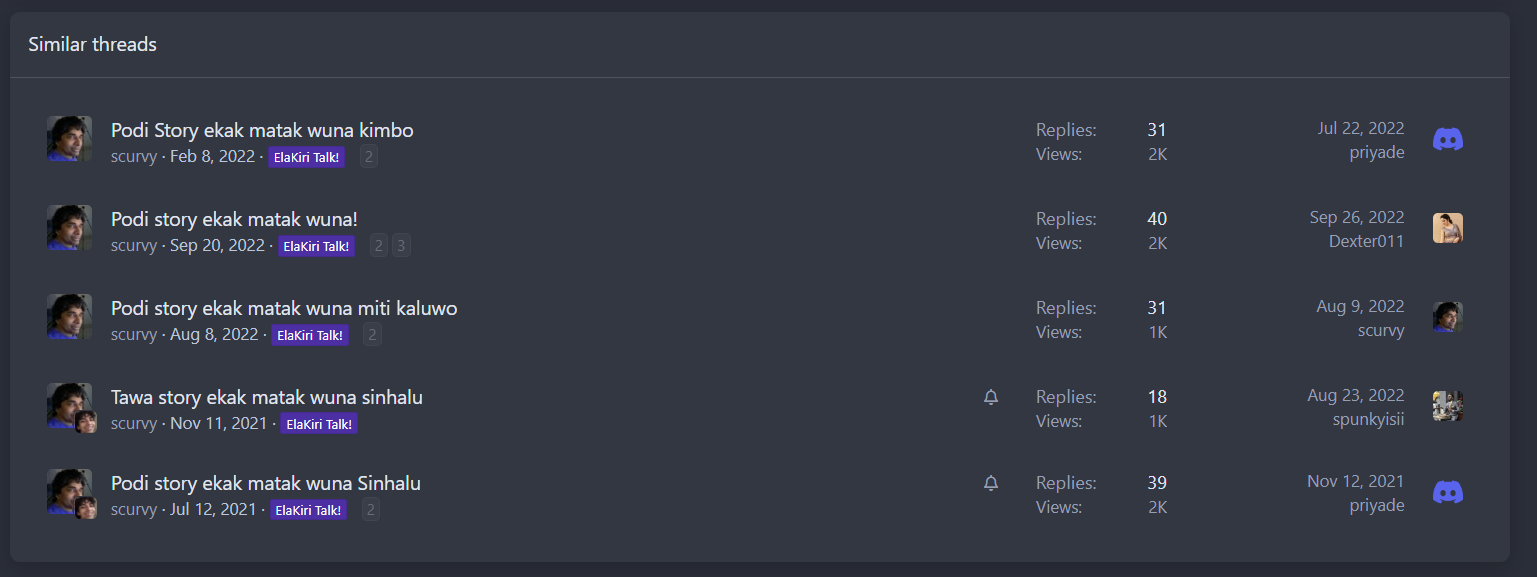Jump to page 2 of miti kaluwo thread

372,335
